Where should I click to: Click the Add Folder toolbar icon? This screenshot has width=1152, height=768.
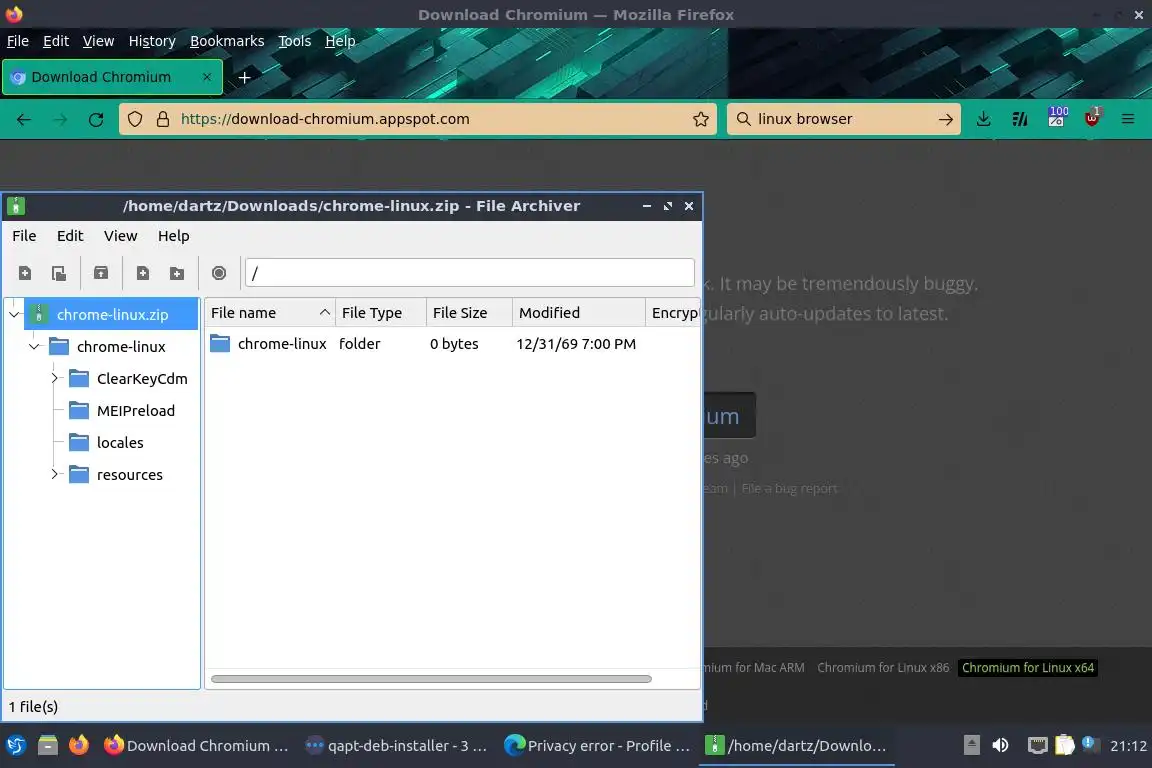point(176,273)
